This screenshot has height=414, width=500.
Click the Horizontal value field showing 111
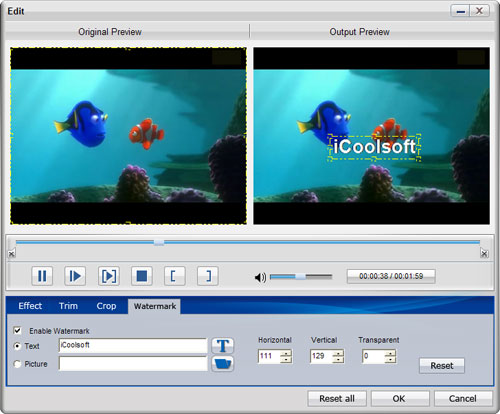pyautogui.click(x=269, y=356)
